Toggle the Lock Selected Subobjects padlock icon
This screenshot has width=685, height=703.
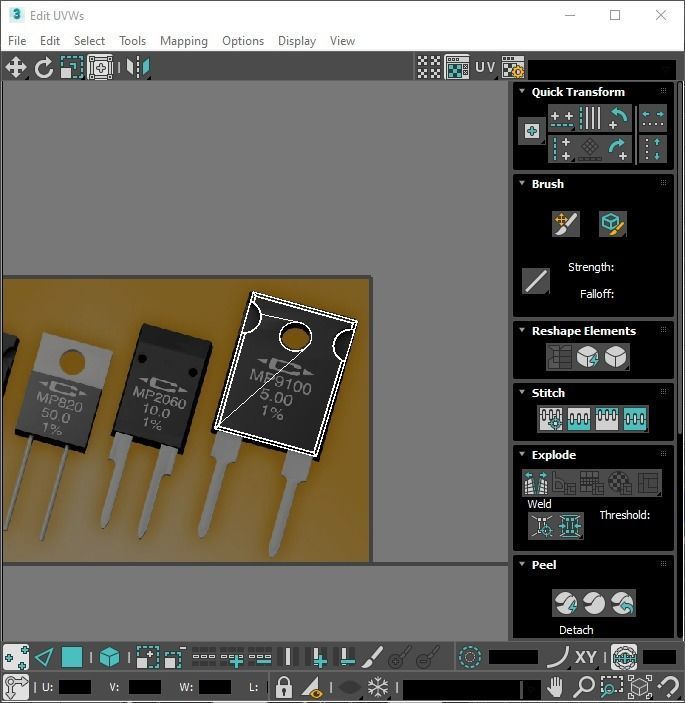tap(283, 686)
